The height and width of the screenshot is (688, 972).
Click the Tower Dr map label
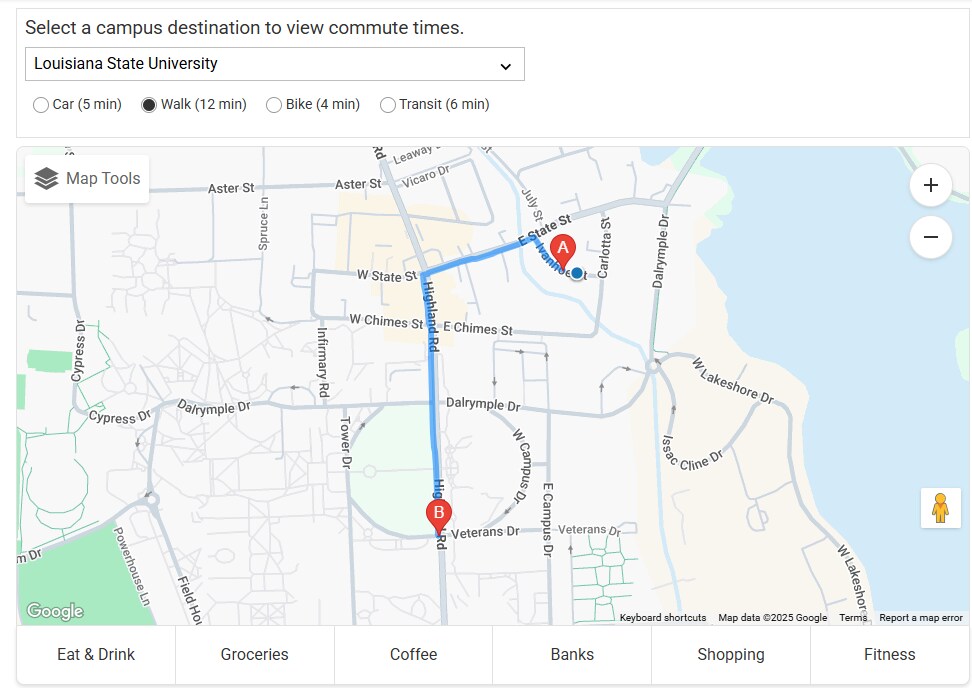(x=346, y=442)
